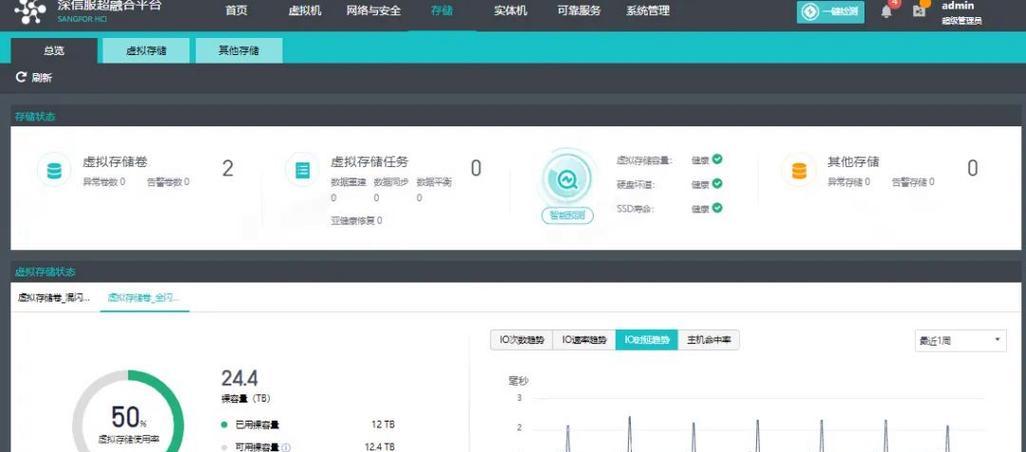Open the 系统管理 menu
The height and width of the screenshot is (452, 1026).
(648, 10)
